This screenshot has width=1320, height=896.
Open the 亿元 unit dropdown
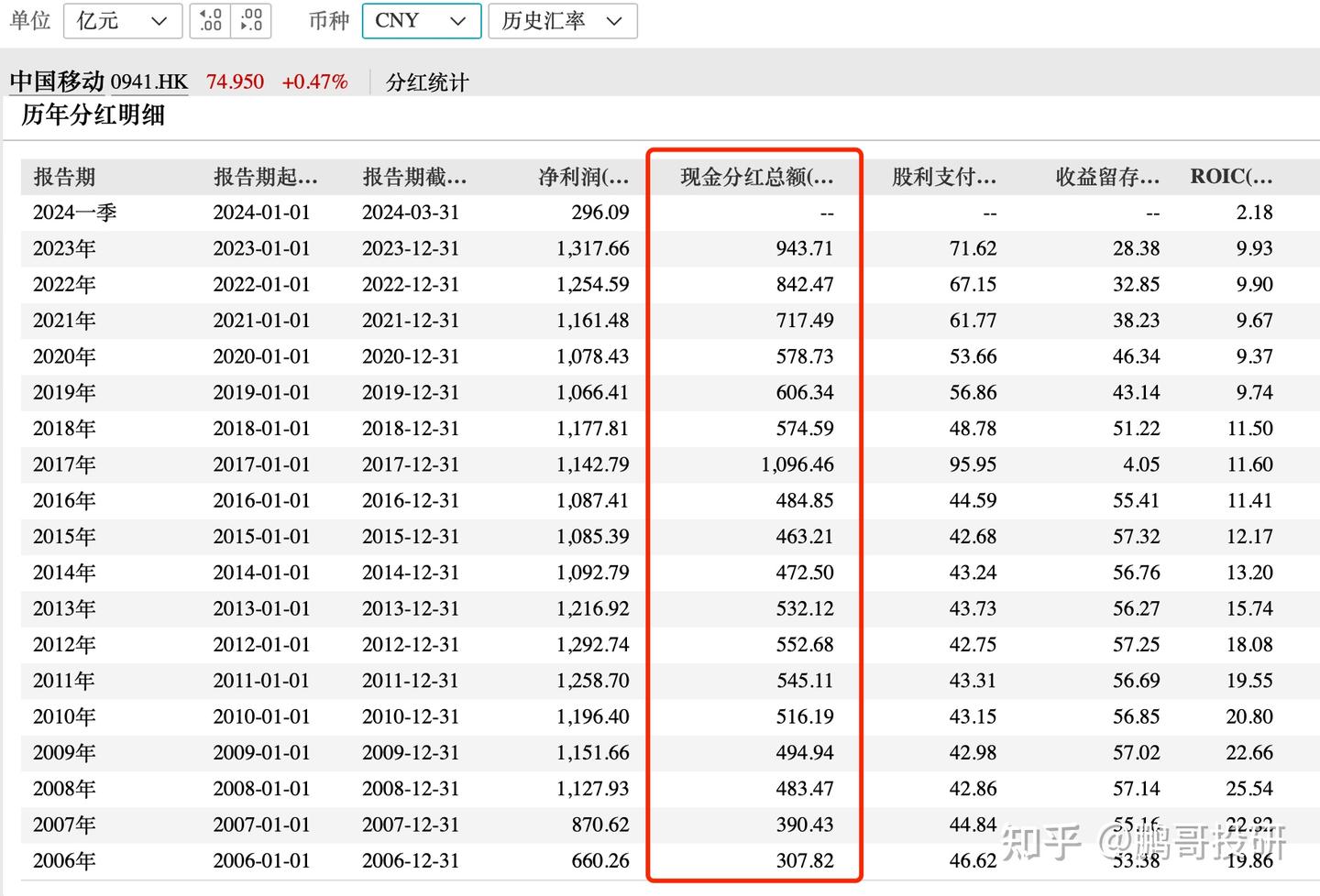pos(122,20)
